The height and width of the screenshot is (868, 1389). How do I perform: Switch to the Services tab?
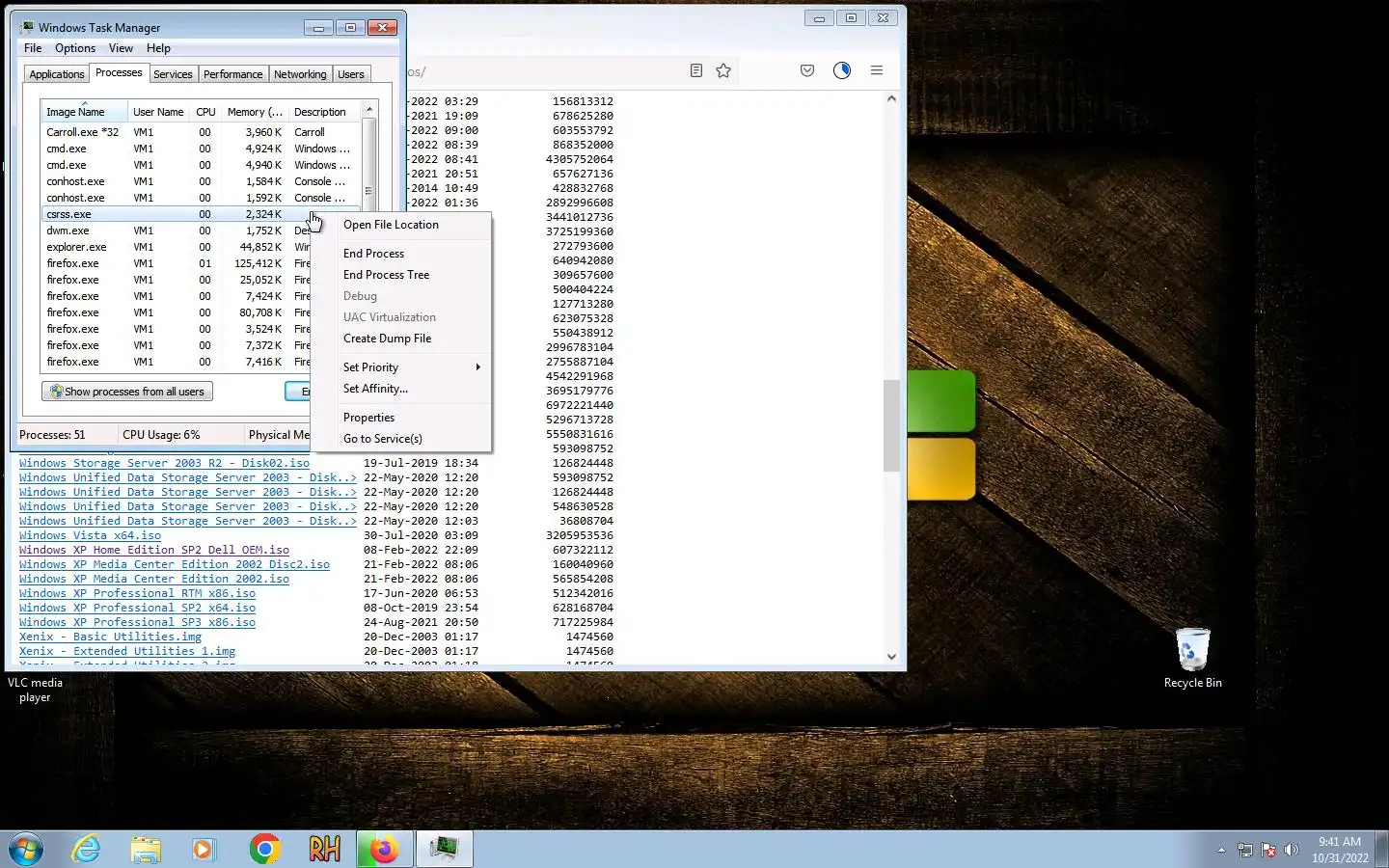[x=173, y=74]
